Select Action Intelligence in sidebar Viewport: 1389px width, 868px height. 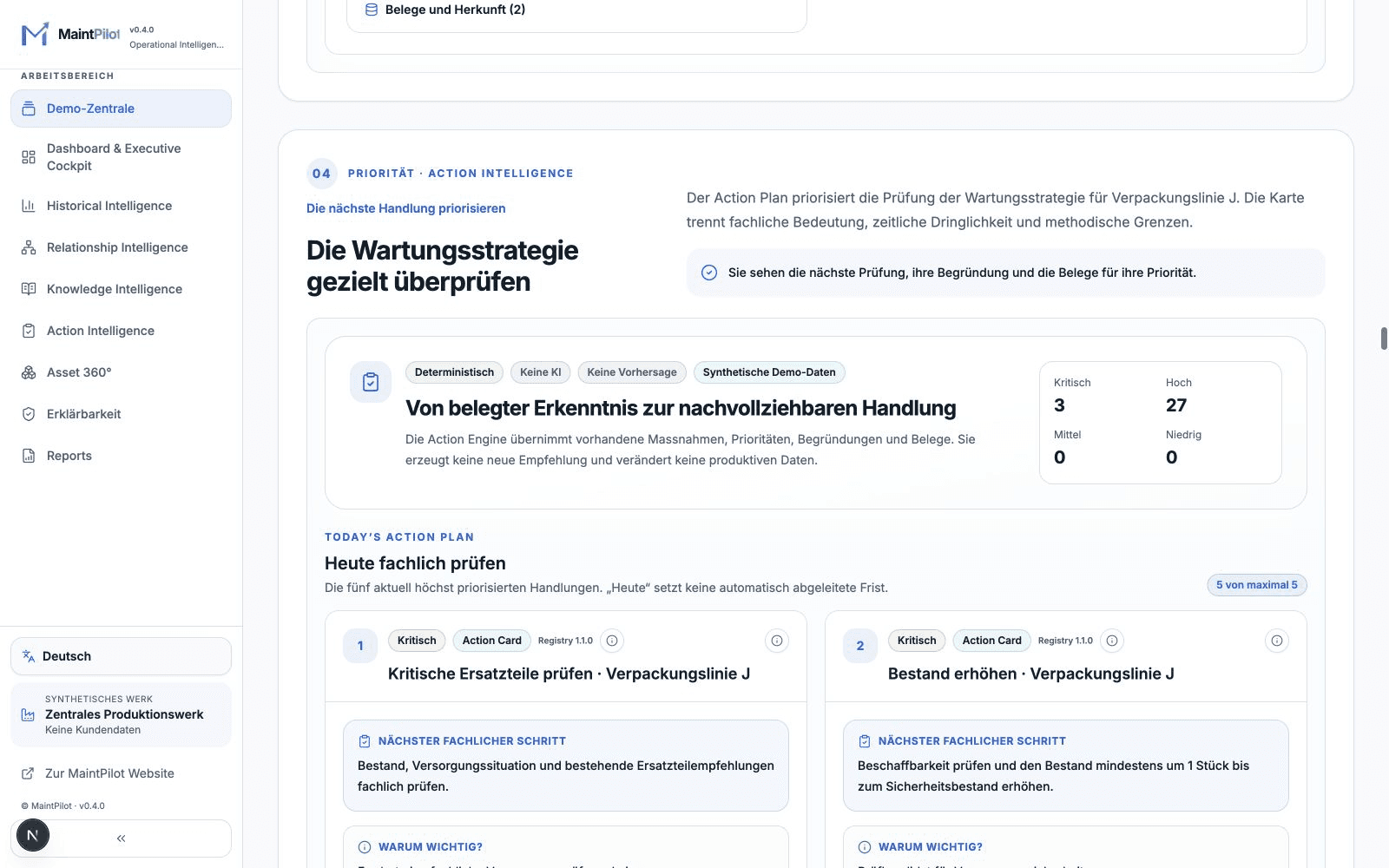121,331
